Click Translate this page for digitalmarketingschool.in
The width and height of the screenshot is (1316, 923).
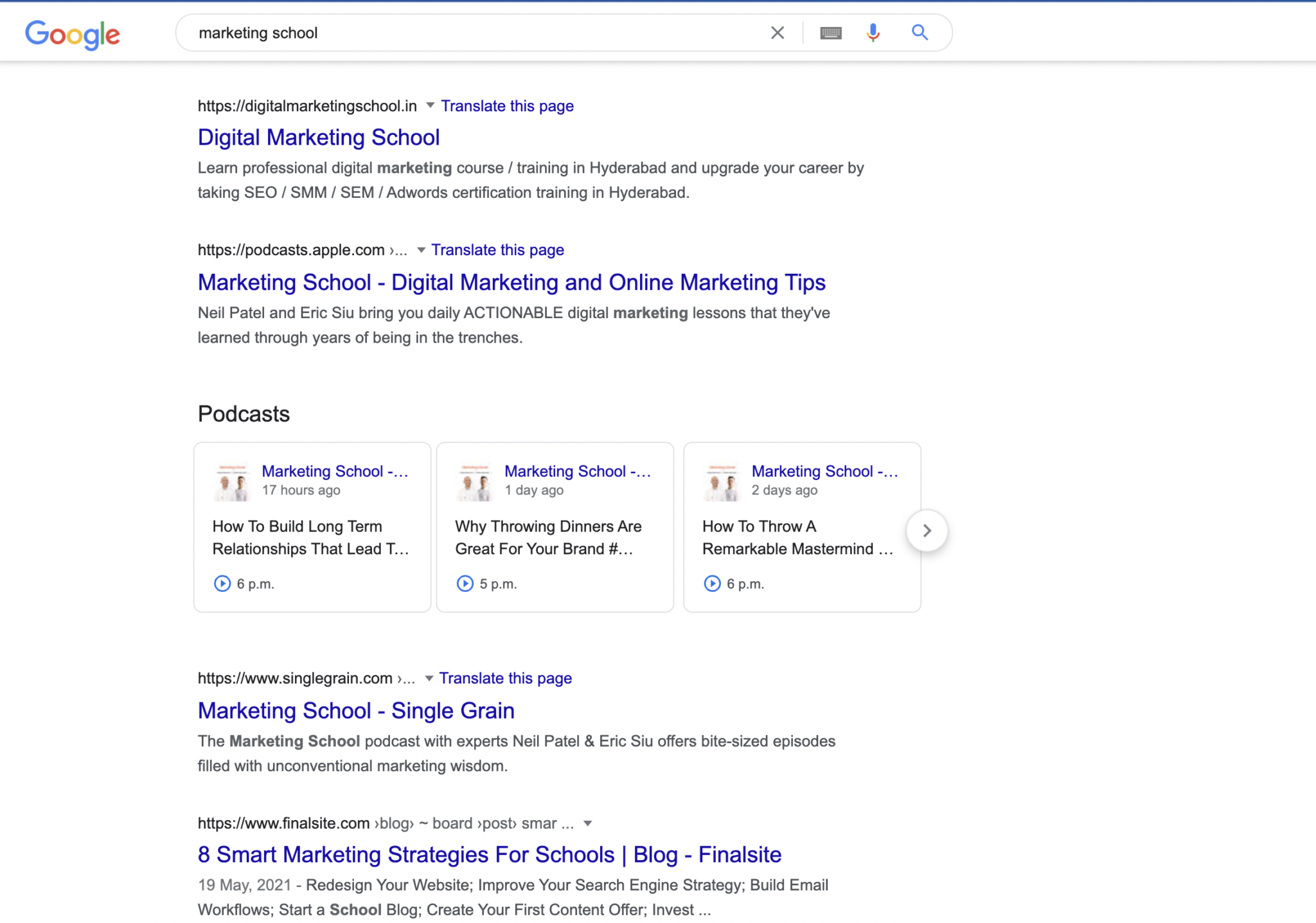[507, 106]
